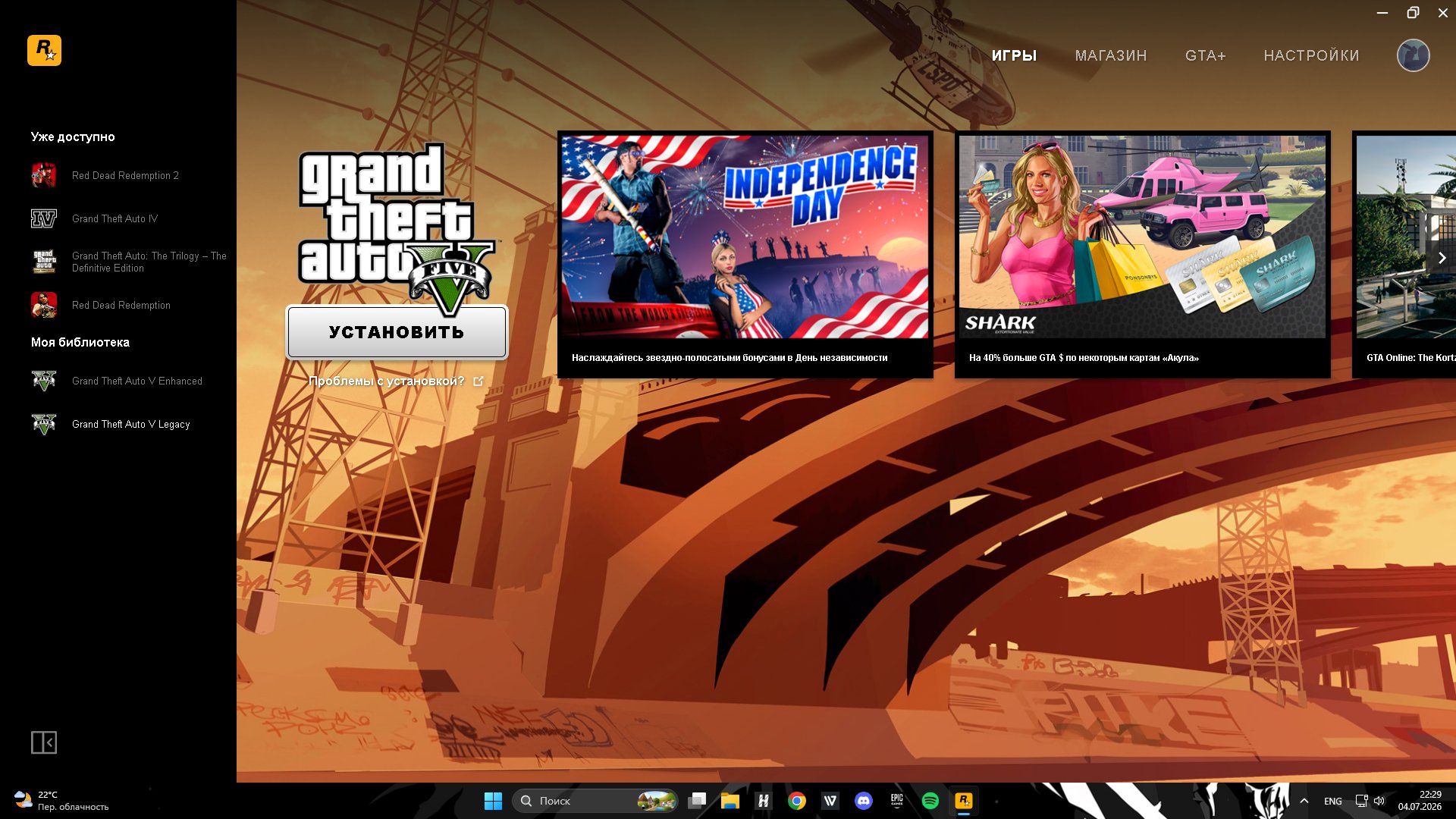Open Google Chrome from taskbar
The width and height of the screenshot is (1456, 819).
click(x=797, y=801)
